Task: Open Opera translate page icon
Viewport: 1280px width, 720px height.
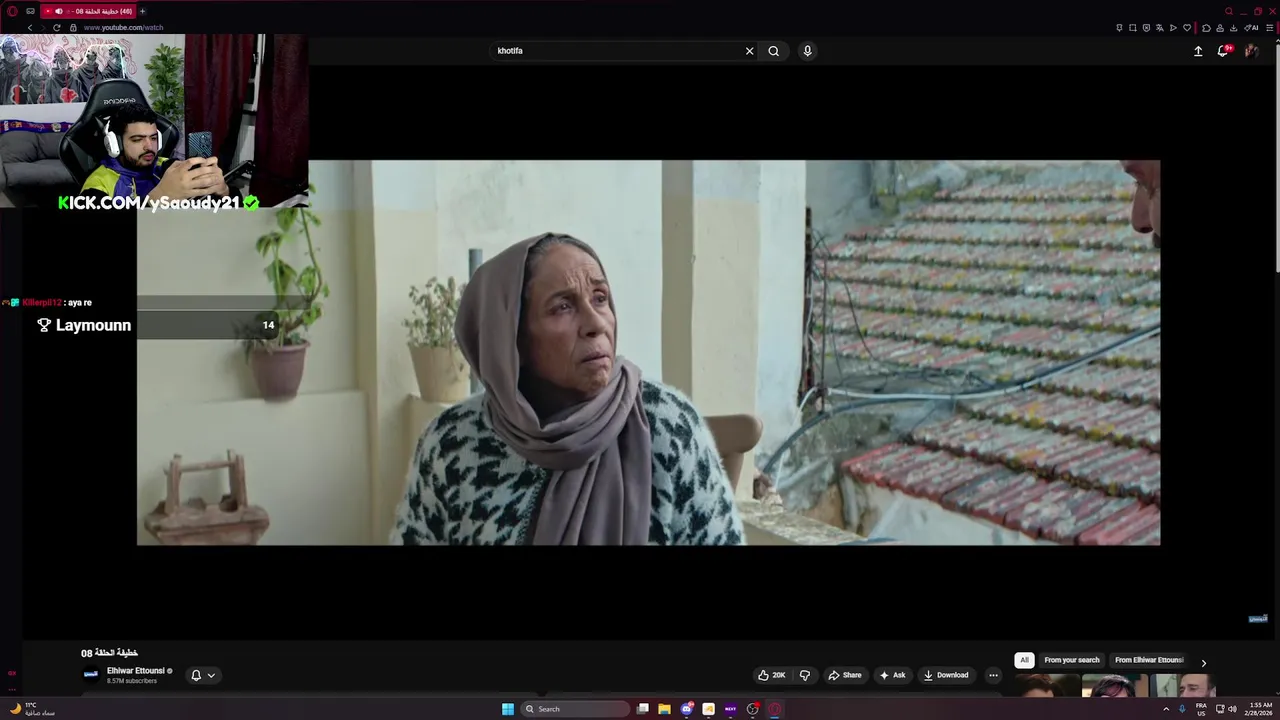Action: pos(1160,28)
